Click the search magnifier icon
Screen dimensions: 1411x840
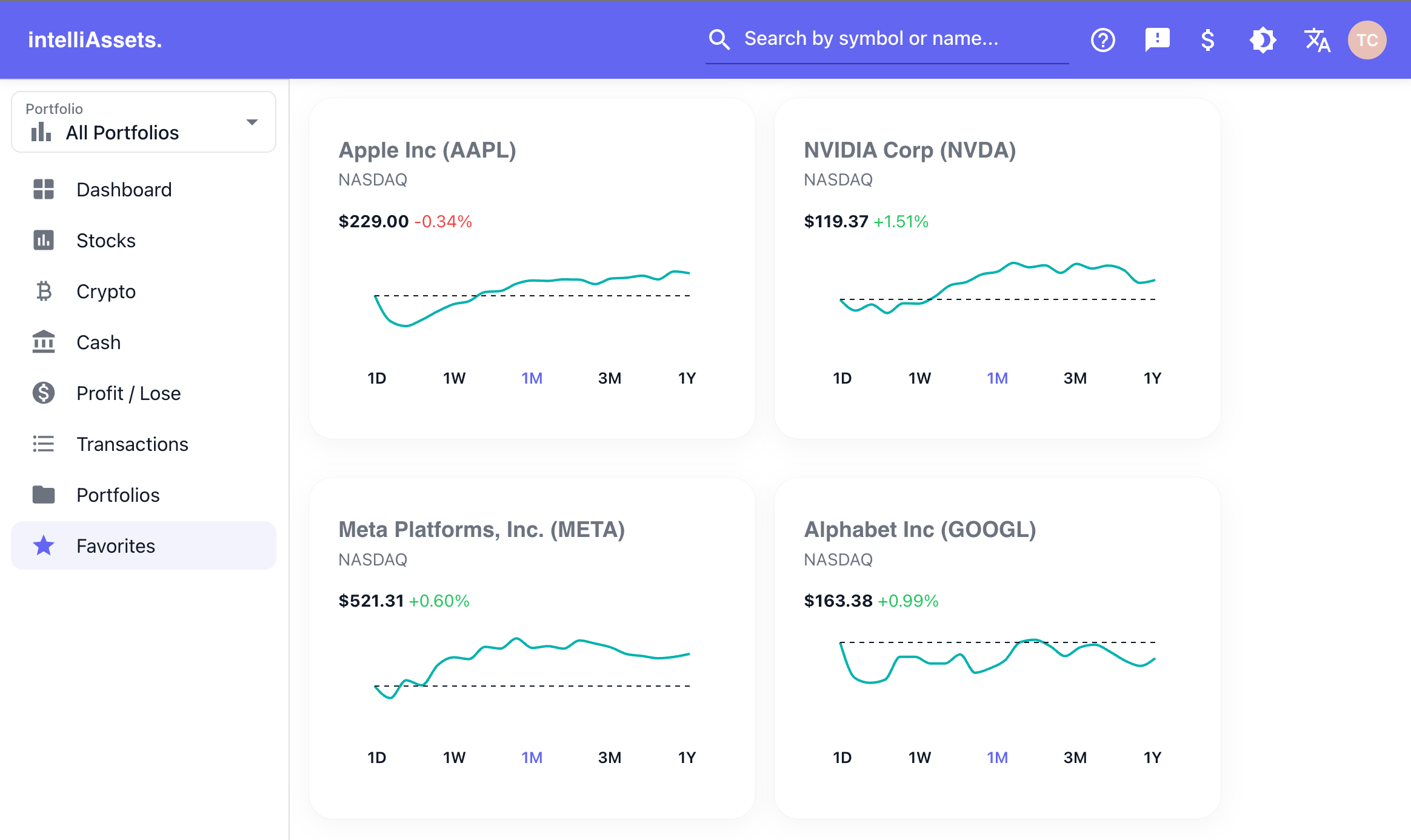pyautogui.click(x=719, y=39)
